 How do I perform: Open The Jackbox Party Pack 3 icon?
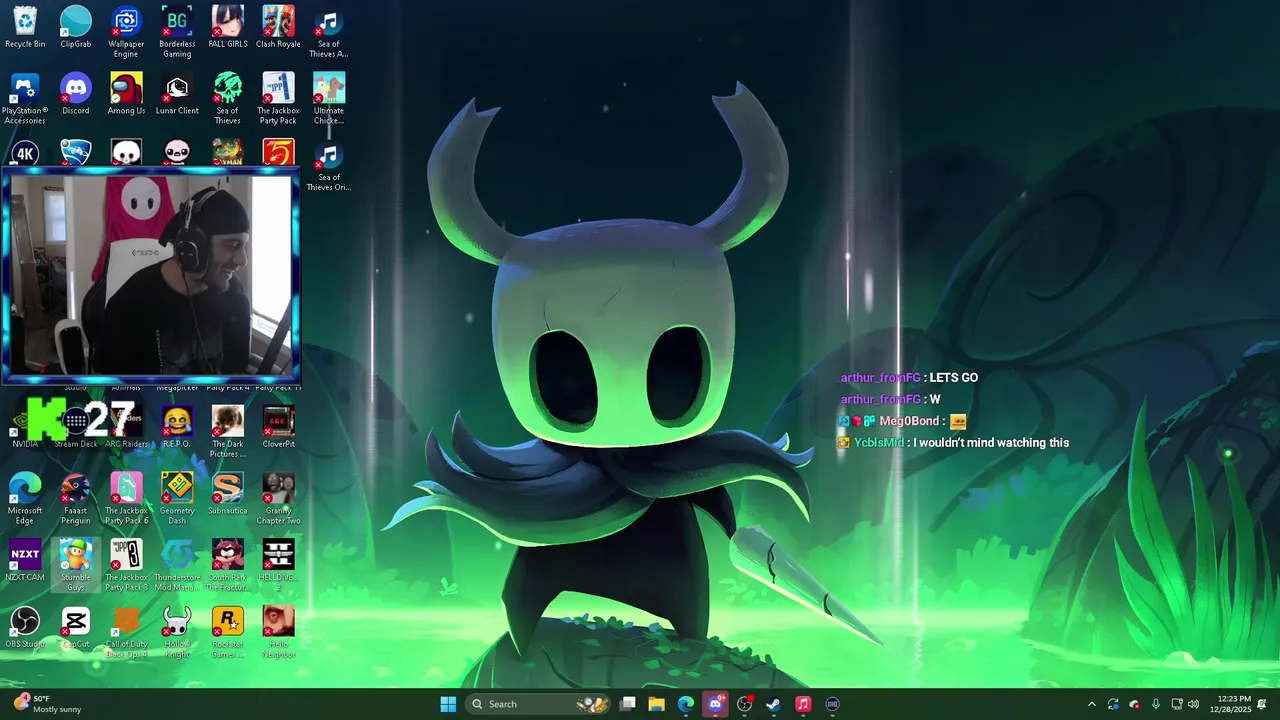pyautogui.click(x=126, y=565)
